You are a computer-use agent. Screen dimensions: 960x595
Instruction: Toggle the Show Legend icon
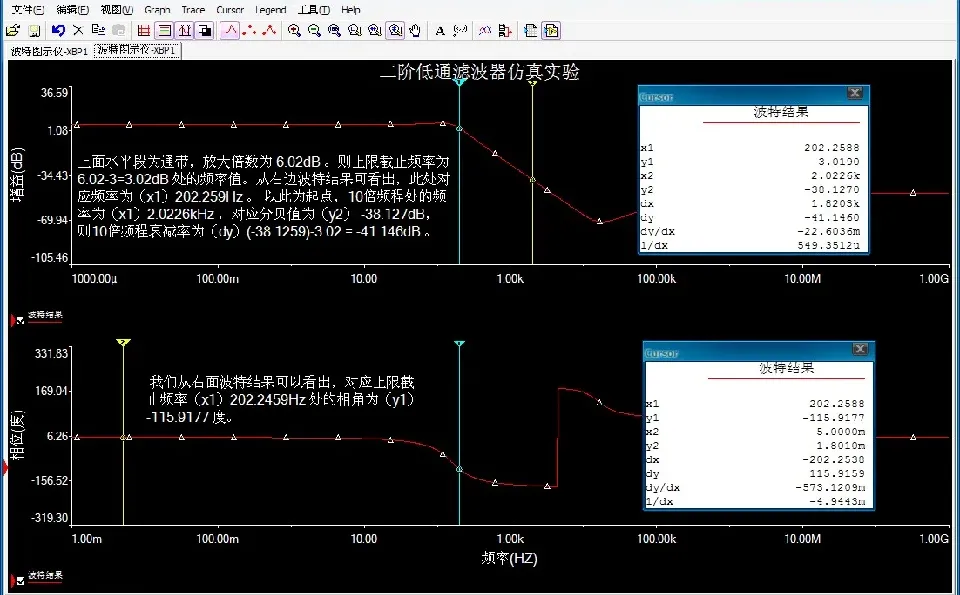(x=164, y=30)
